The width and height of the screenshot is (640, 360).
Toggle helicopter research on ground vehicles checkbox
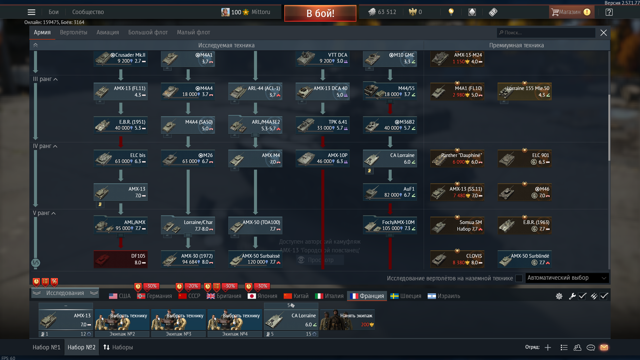[519, 278]
